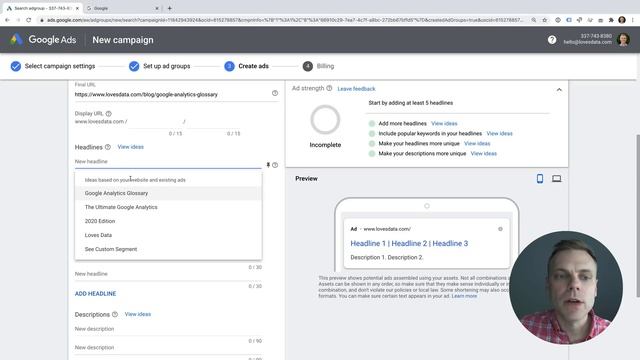Go to Create ads step
This screenshot has height=360, width=640.
coord(247,66)
